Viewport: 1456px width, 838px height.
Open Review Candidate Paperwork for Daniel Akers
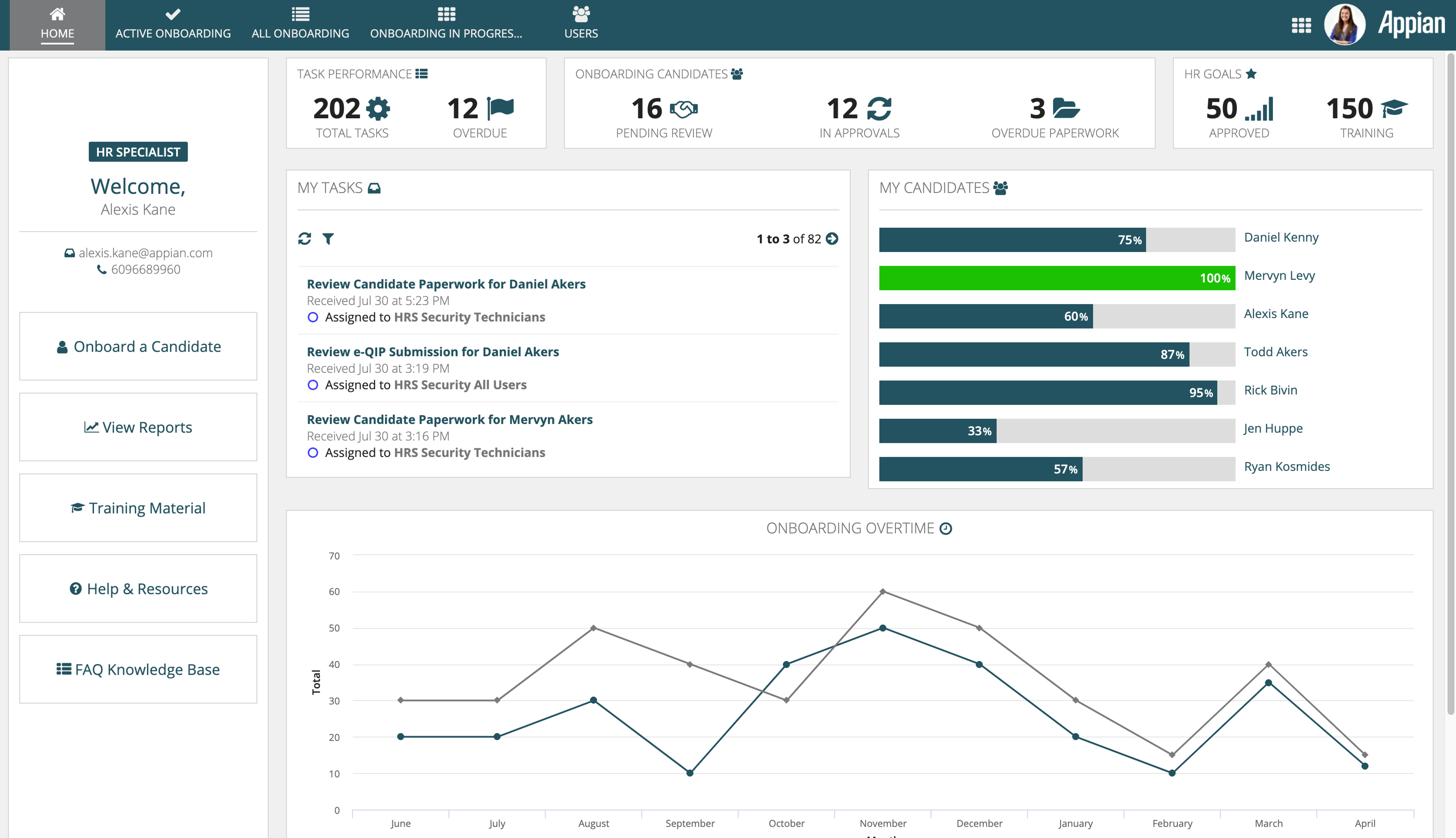coord(446,284)
